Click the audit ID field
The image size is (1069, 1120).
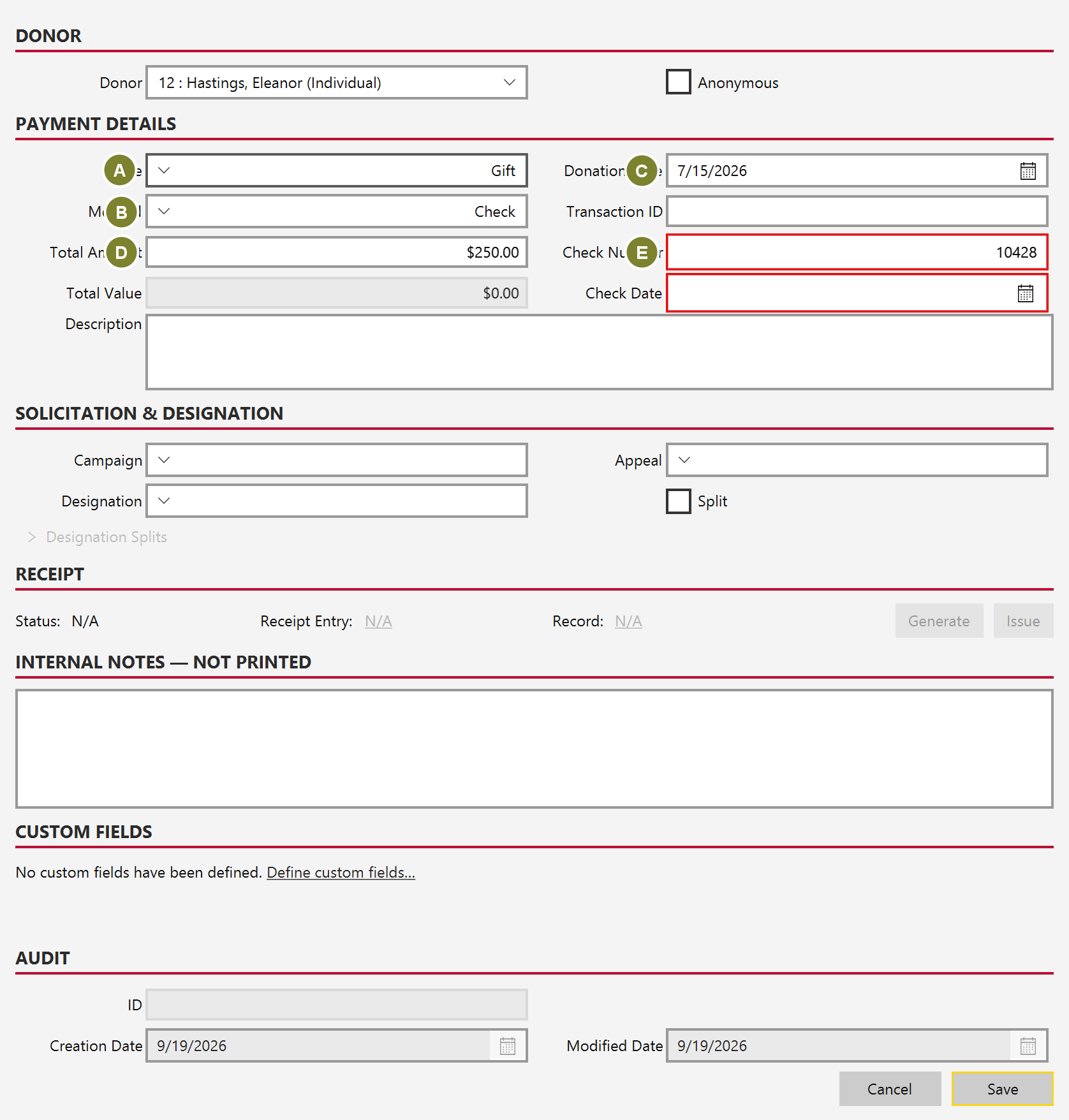[337, 1005]
